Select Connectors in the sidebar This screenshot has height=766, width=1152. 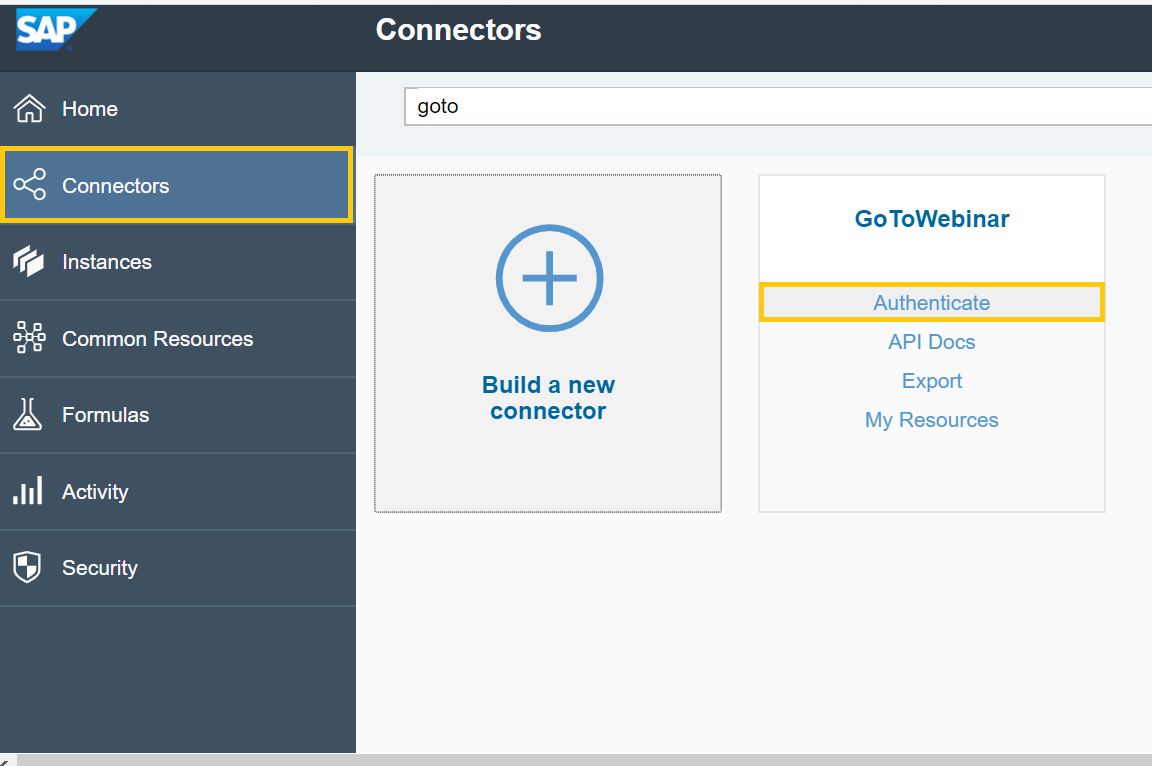click(x=178, y=184)
